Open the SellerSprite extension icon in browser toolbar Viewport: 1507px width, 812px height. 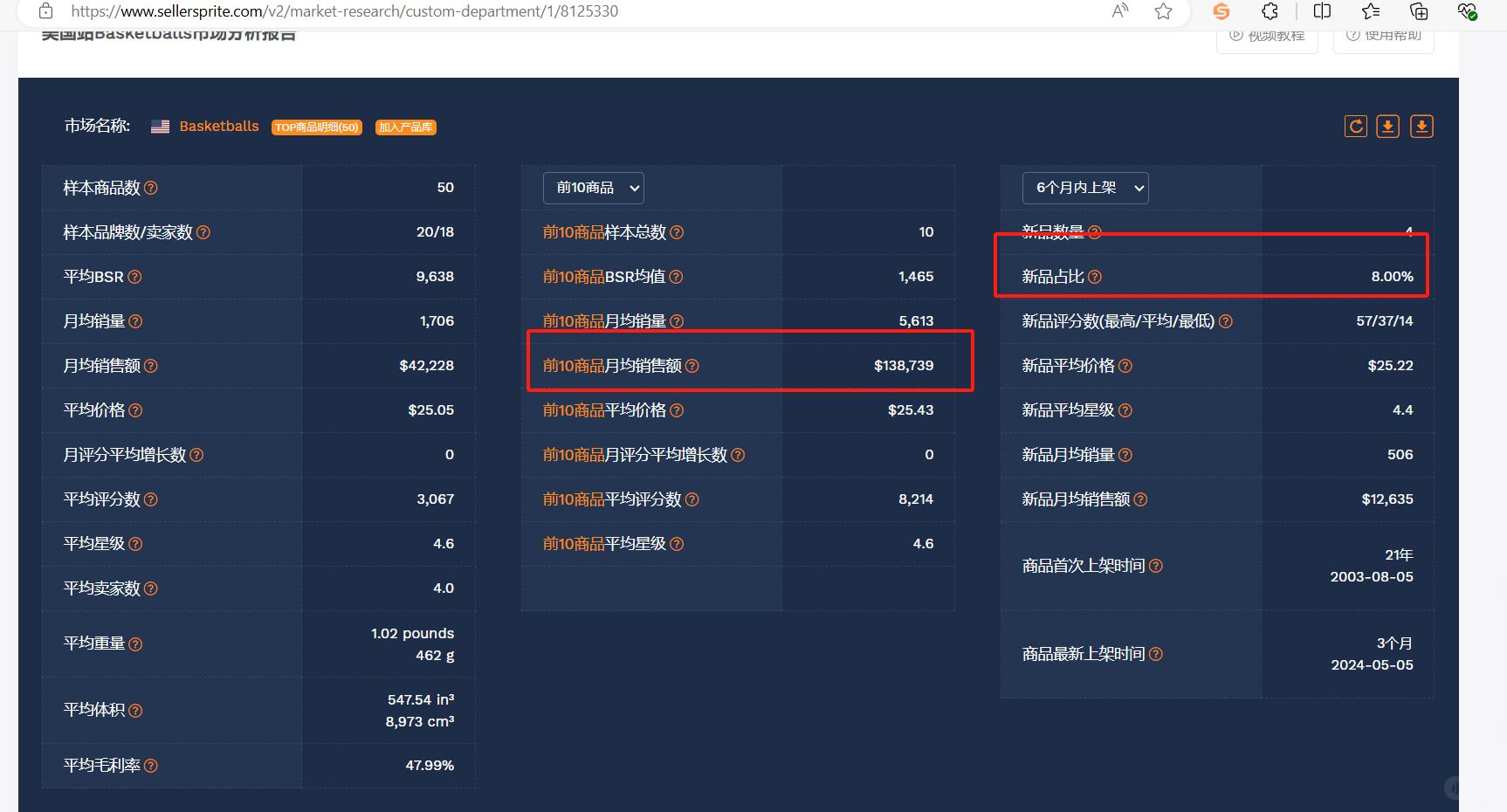click(x=1221, y=11)
